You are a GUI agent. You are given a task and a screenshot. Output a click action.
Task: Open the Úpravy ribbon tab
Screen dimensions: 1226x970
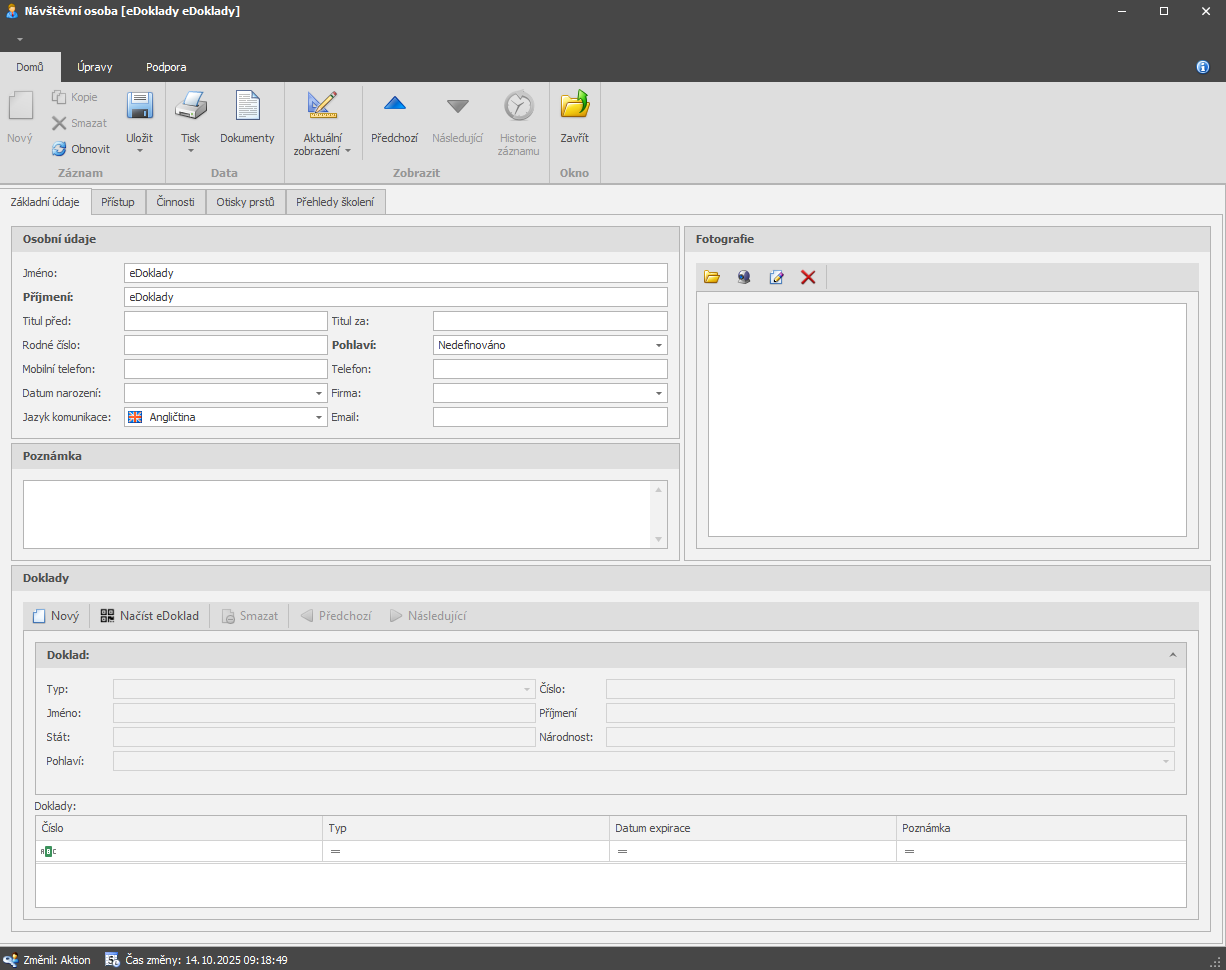(x=95, y=67)
